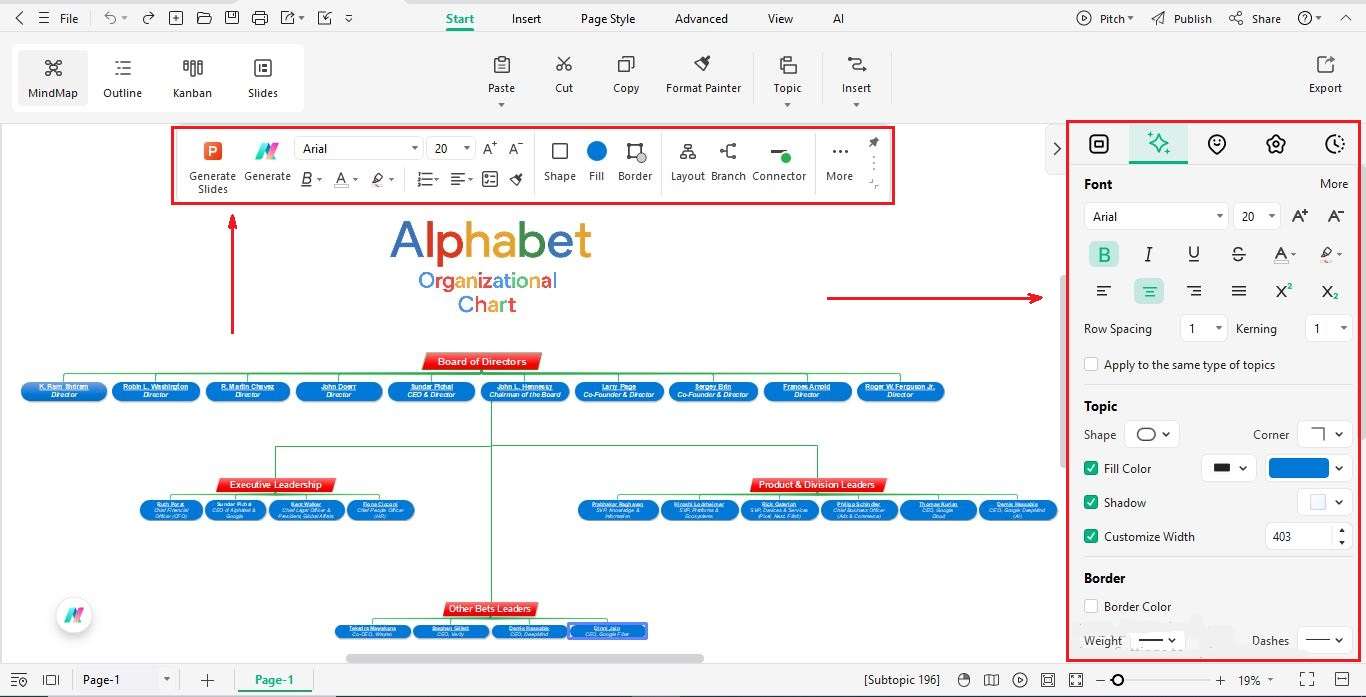
Task: Open the folder icon in top toolbar
Action: [204, 18]
